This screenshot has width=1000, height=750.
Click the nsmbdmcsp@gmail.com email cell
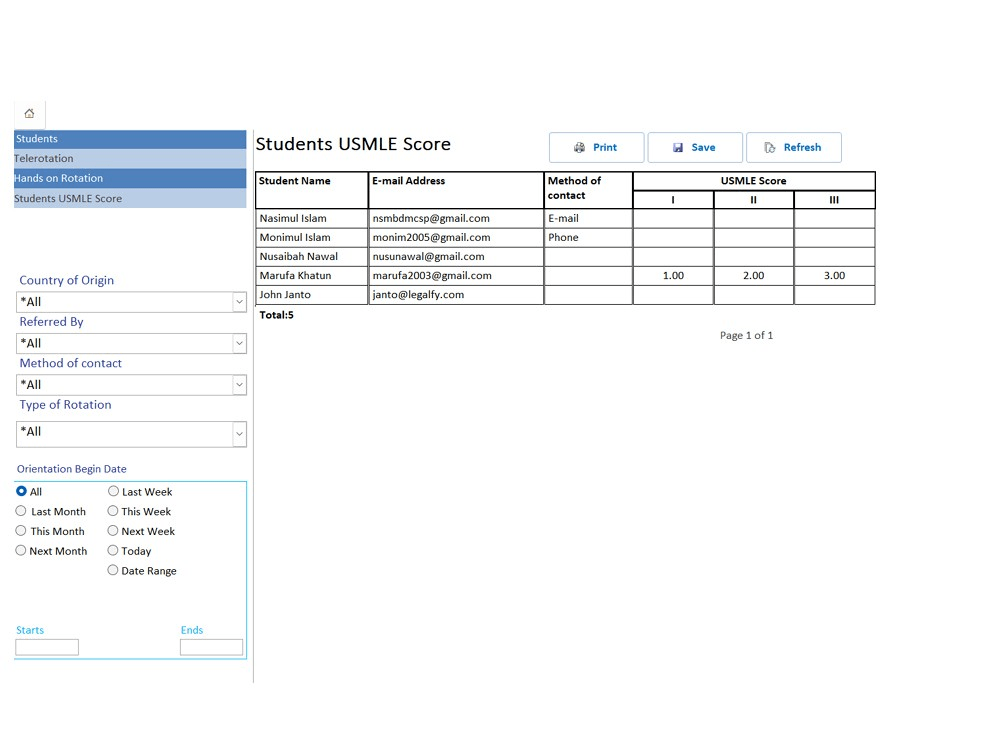(456, 218)
